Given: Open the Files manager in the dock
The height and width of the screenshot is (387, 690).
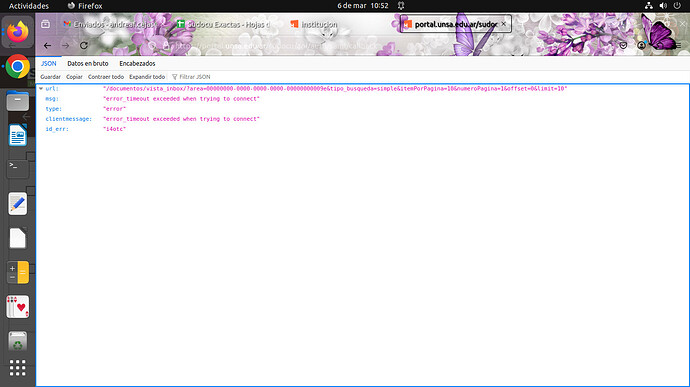Looking at the screenshot, I should [18, 101].
